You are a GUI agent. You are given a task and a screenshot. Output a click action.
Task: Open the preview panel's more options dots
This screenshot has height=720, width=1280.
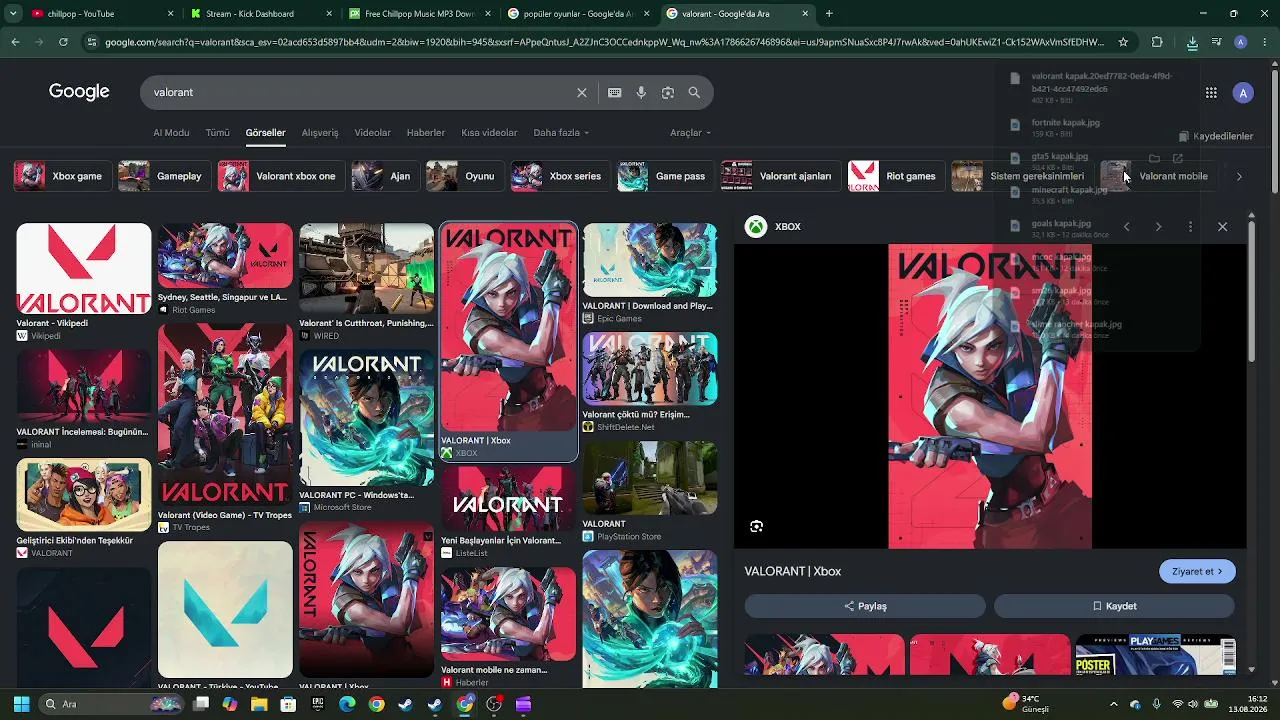pyautogui.click(x=1190, y=227)
